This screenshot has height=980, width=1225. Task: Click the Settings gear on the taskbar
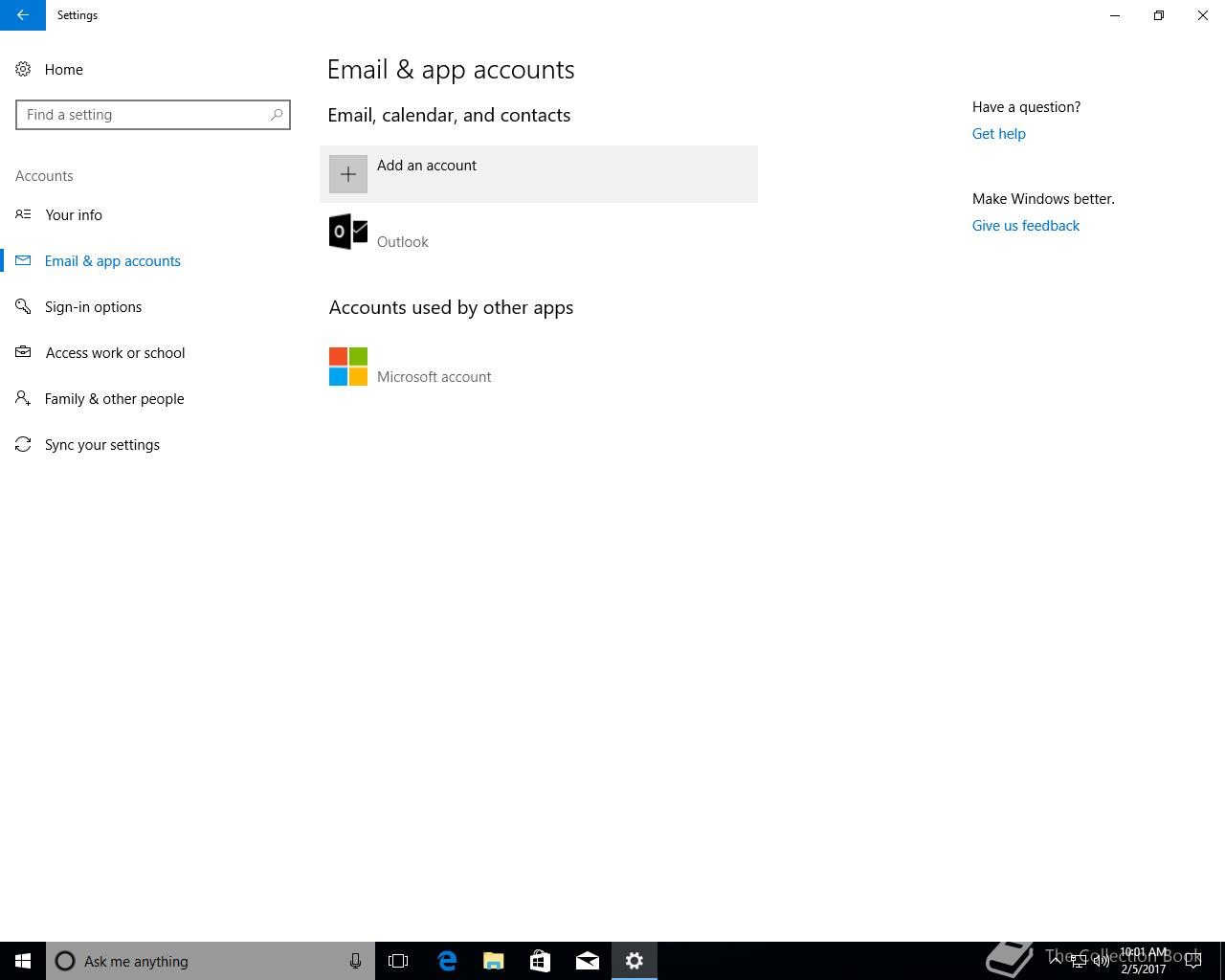[635, 961]
